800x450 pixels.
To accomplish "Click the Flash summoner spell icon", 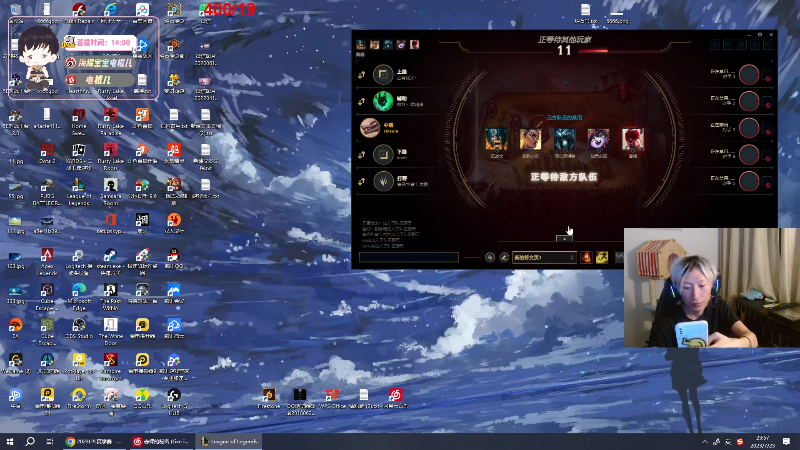I will (x=602, y=257).
